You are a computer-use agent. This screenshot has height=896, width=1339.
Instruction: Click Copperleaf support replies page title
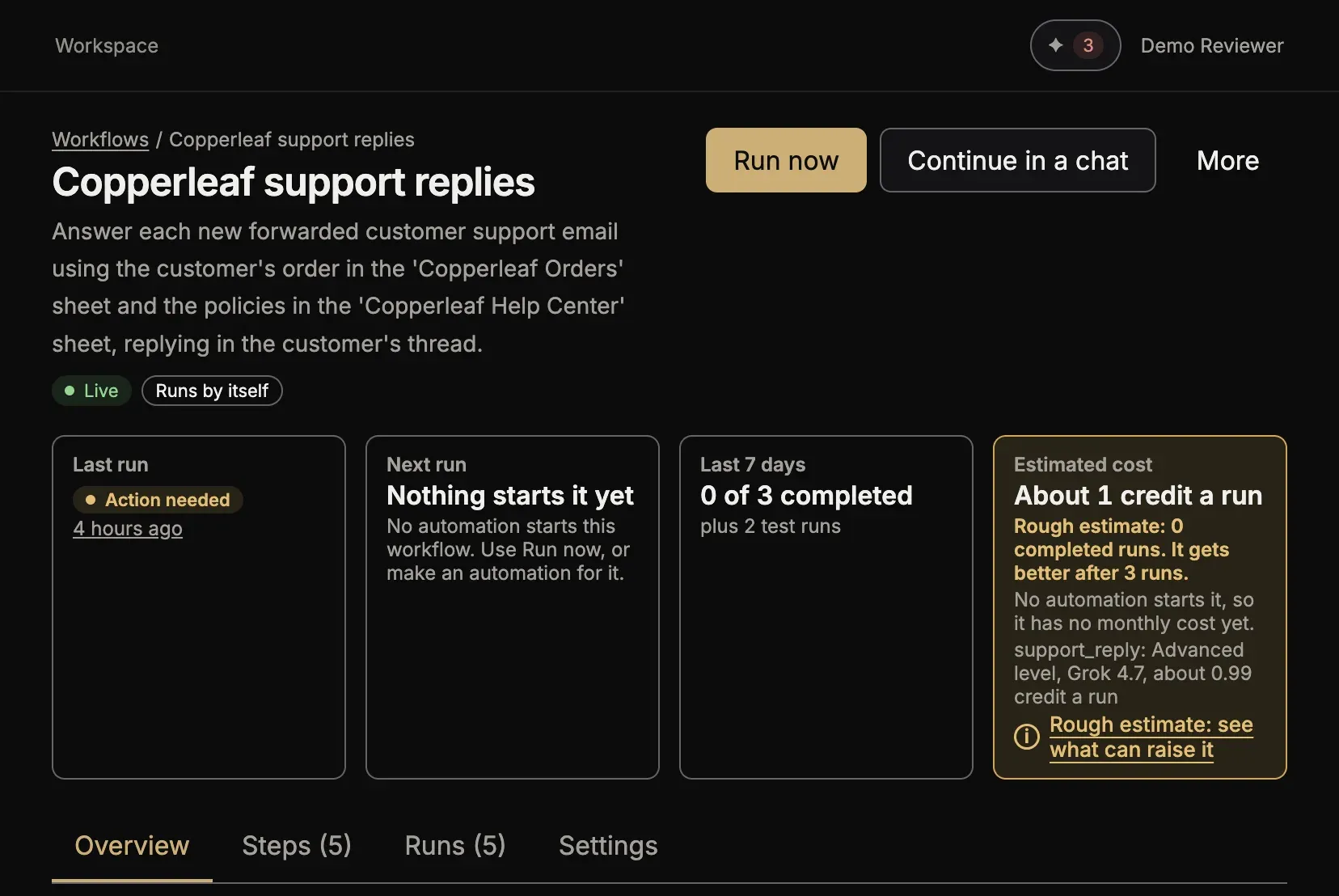[294, 182]
